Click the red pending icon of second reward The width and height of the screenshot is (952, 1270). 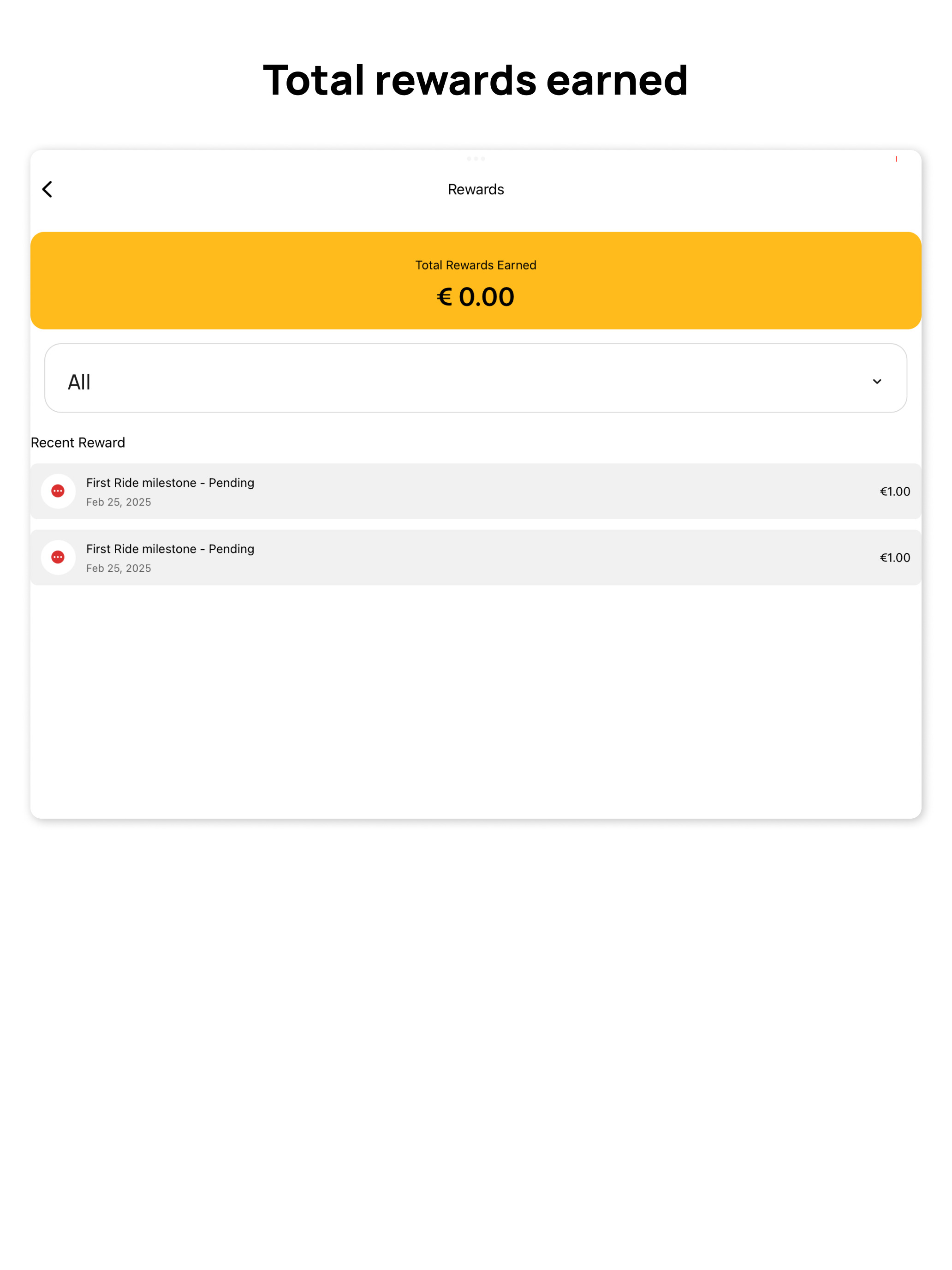58,557
